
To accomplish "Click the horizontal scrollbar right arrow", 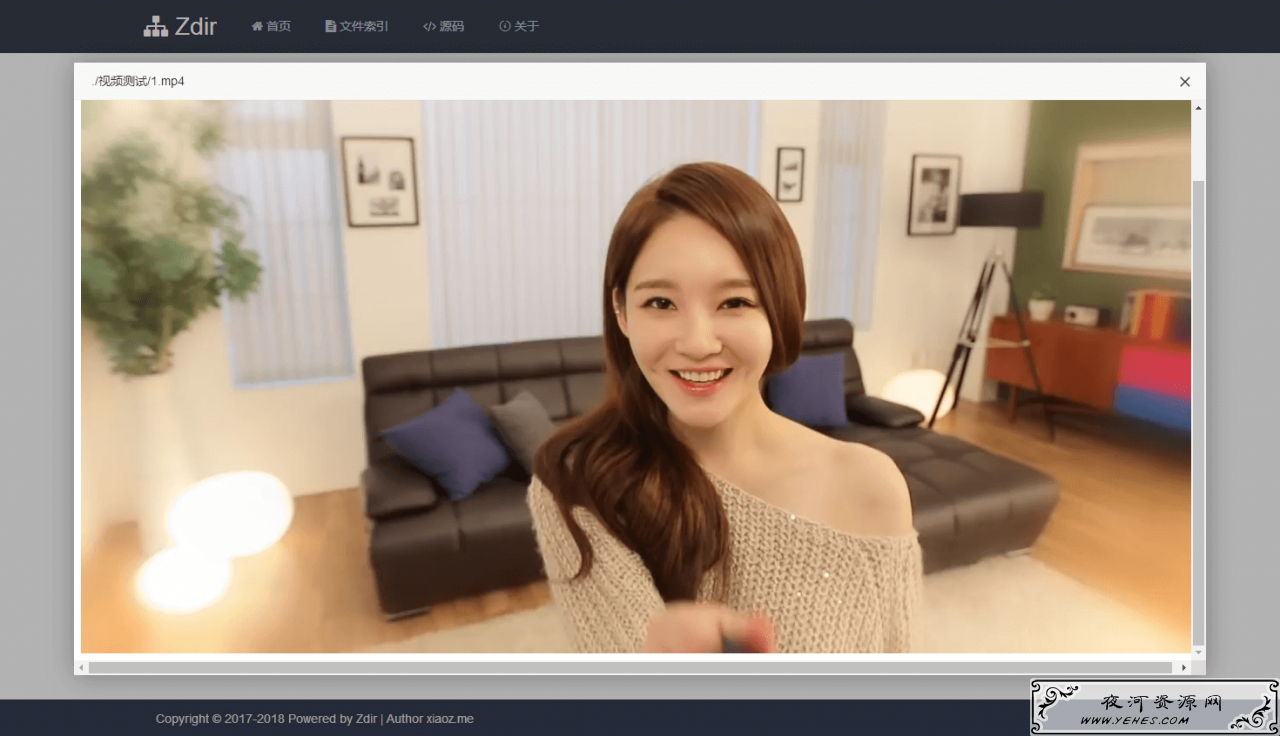I will point(1184,667).
